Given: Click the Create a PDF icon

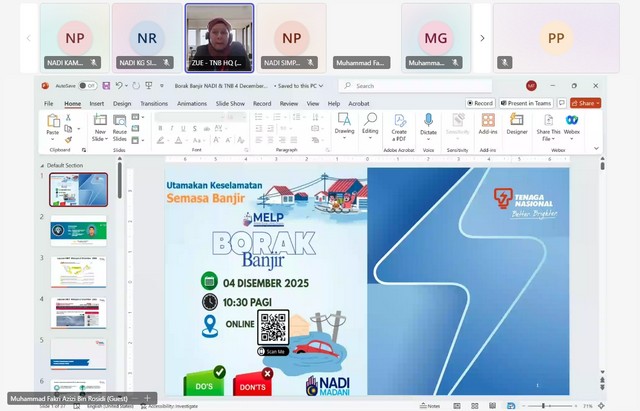Looking at the screenshot, I should 399,125.
